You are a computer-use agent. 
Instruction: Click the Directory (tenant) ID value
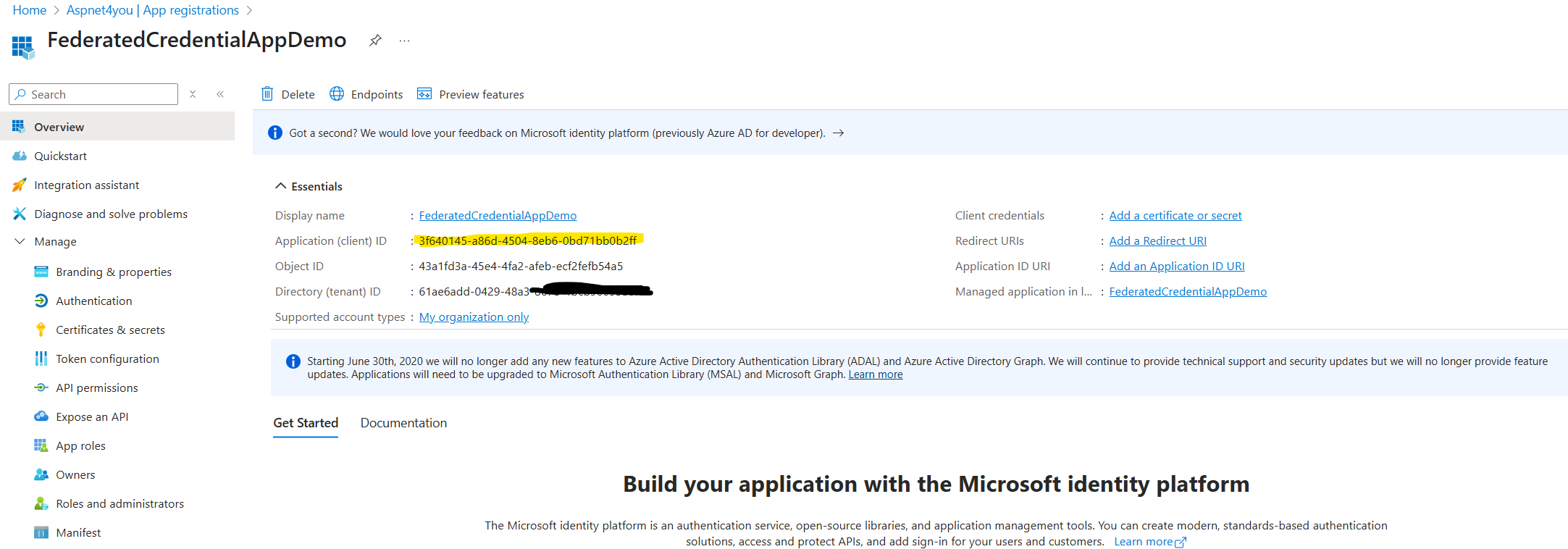point(536,291)
